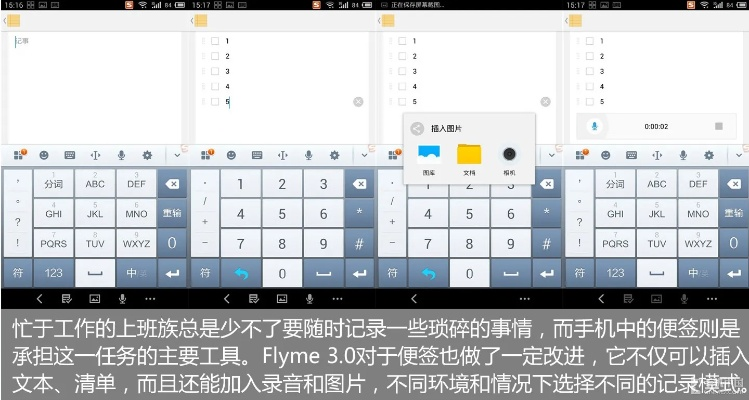
Task: Tick checkbox for item 2 in third screen
Action: (x=400, y=56)
